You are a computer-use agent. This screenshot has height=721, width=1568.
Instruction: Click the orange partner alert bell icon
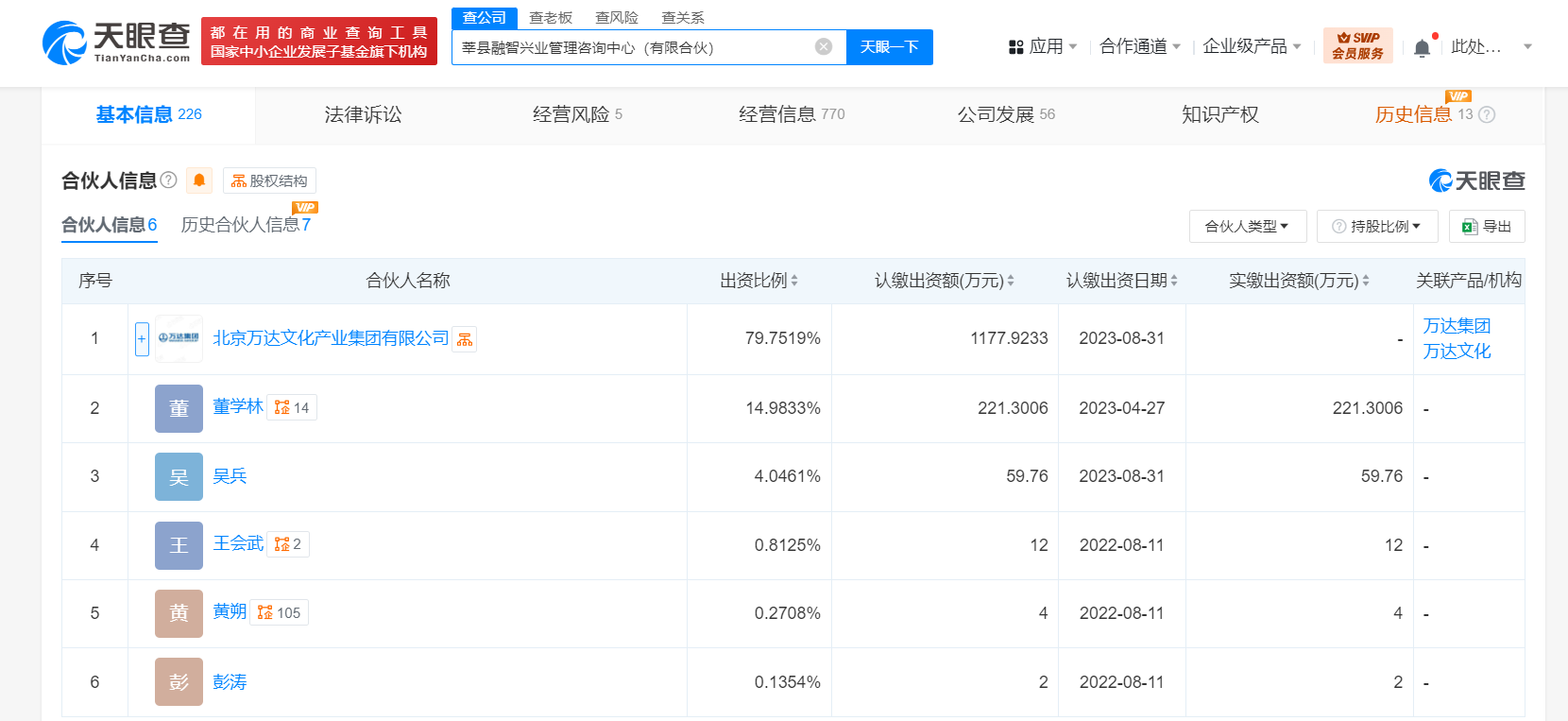199,180
